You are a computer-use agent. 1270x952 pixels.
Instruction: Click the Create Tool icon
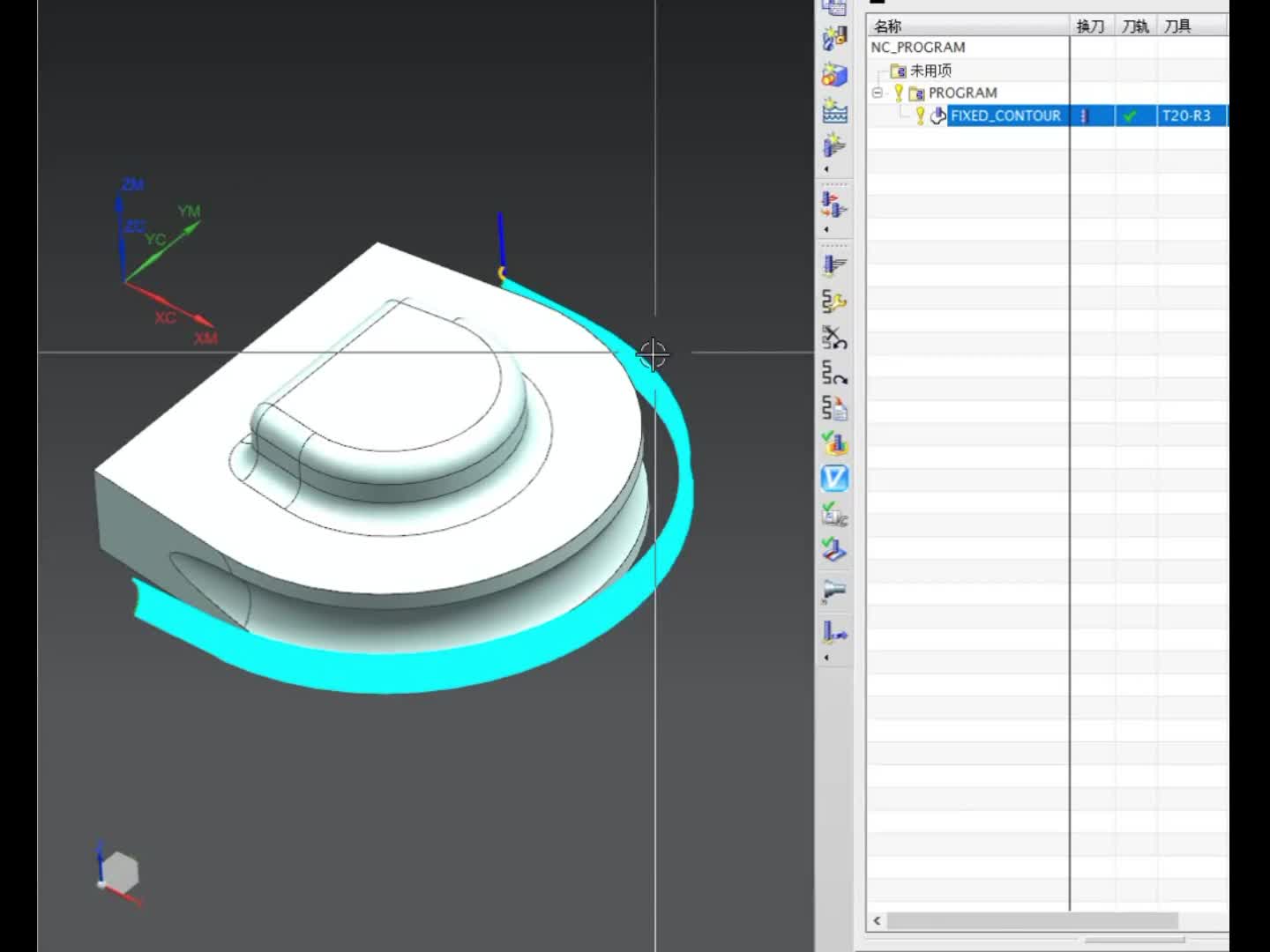click(x=834, y=39)
